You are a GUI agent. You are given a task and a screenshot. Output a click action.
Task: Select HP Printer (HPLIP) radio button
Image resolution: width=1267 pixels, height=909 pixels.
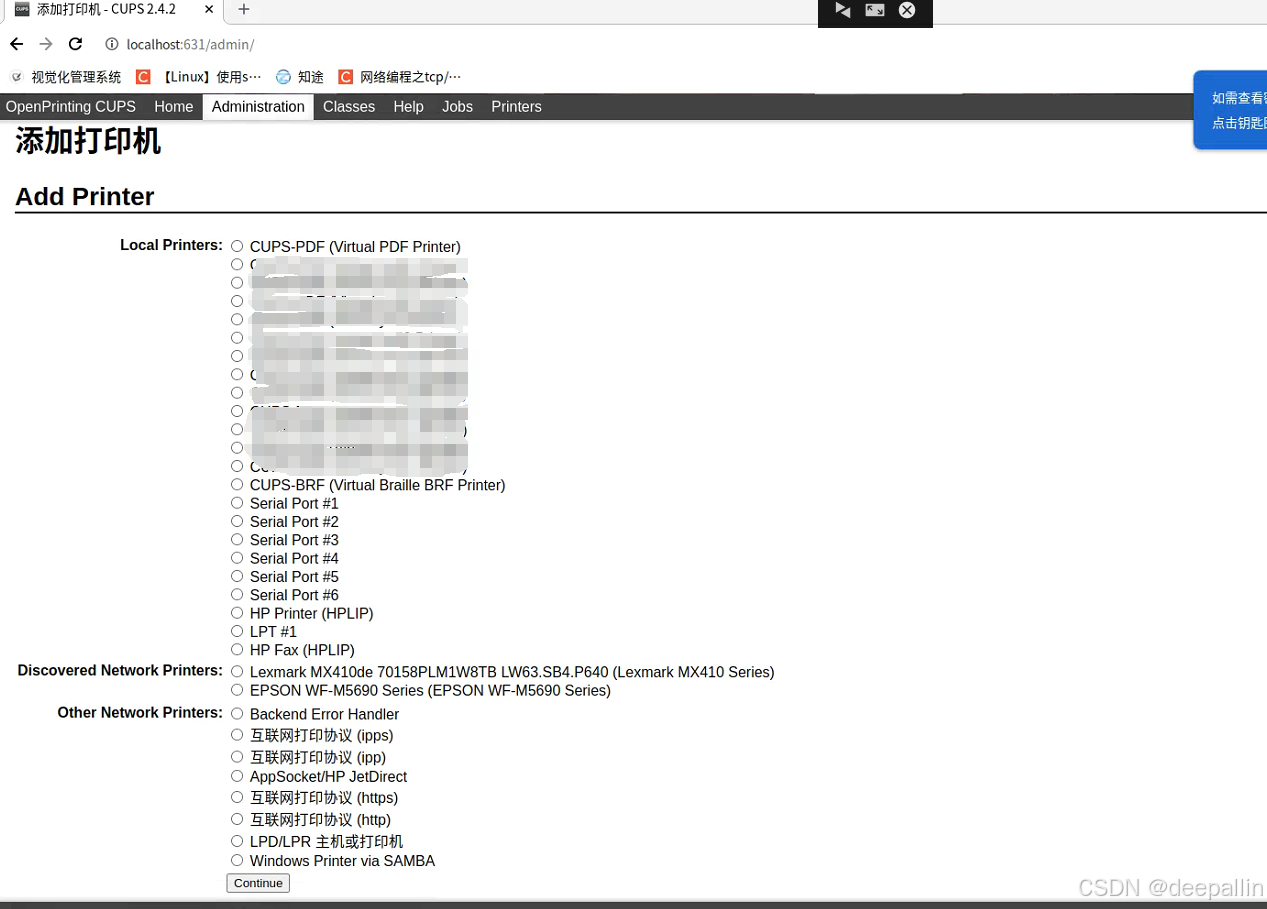237,613
